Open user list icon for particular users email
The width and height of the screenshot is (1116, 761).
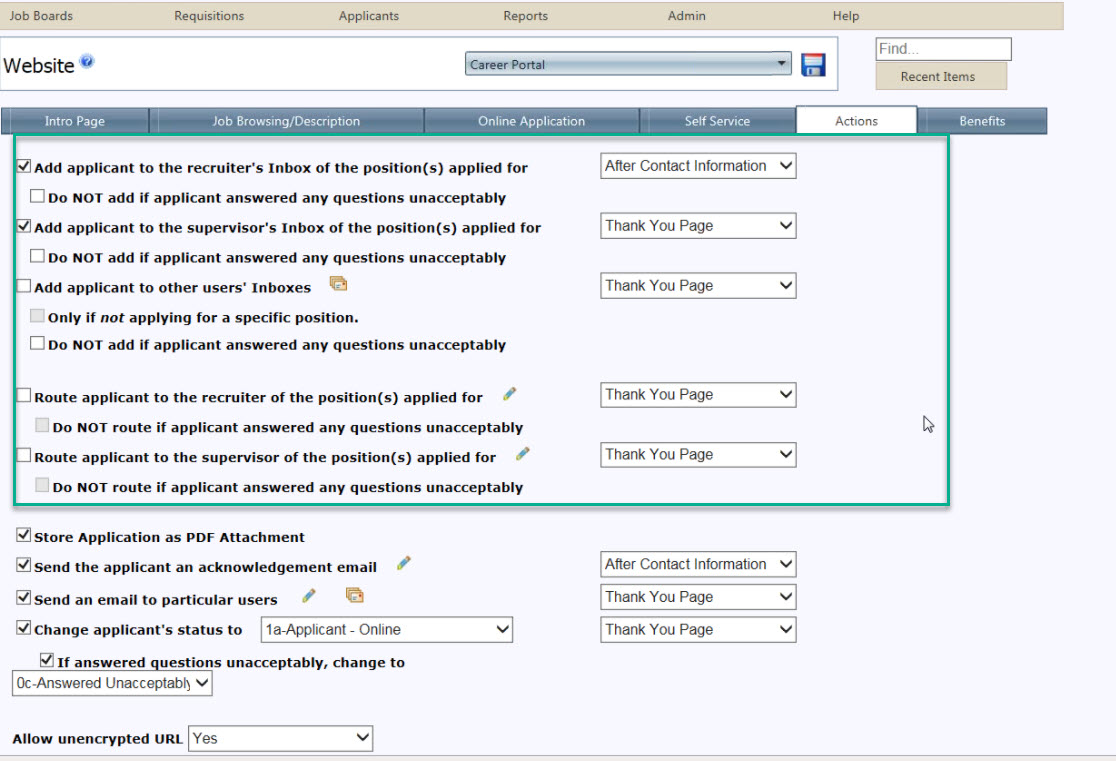pyautogui.click(x=354, y=596)
